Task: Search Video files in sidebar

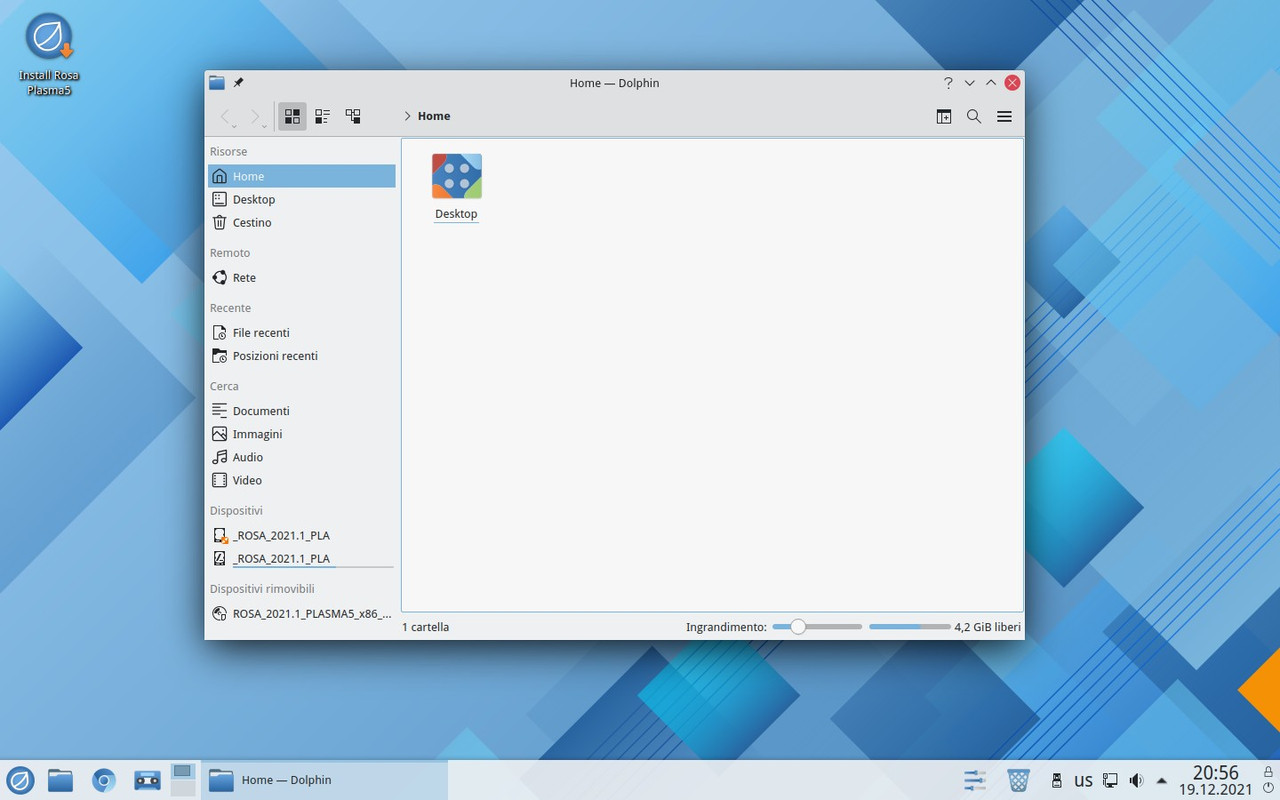Action: (302, 479)
